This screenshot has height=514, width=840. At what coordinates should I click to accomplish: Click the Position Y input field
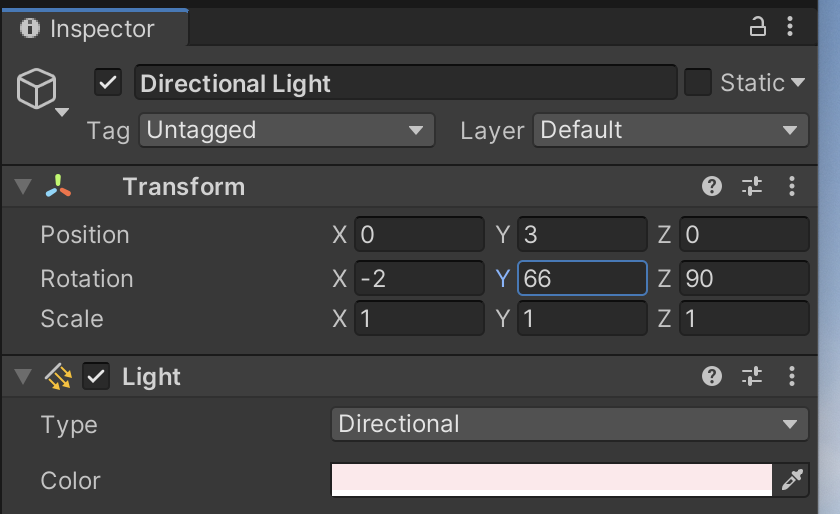[x=582, y=235]
